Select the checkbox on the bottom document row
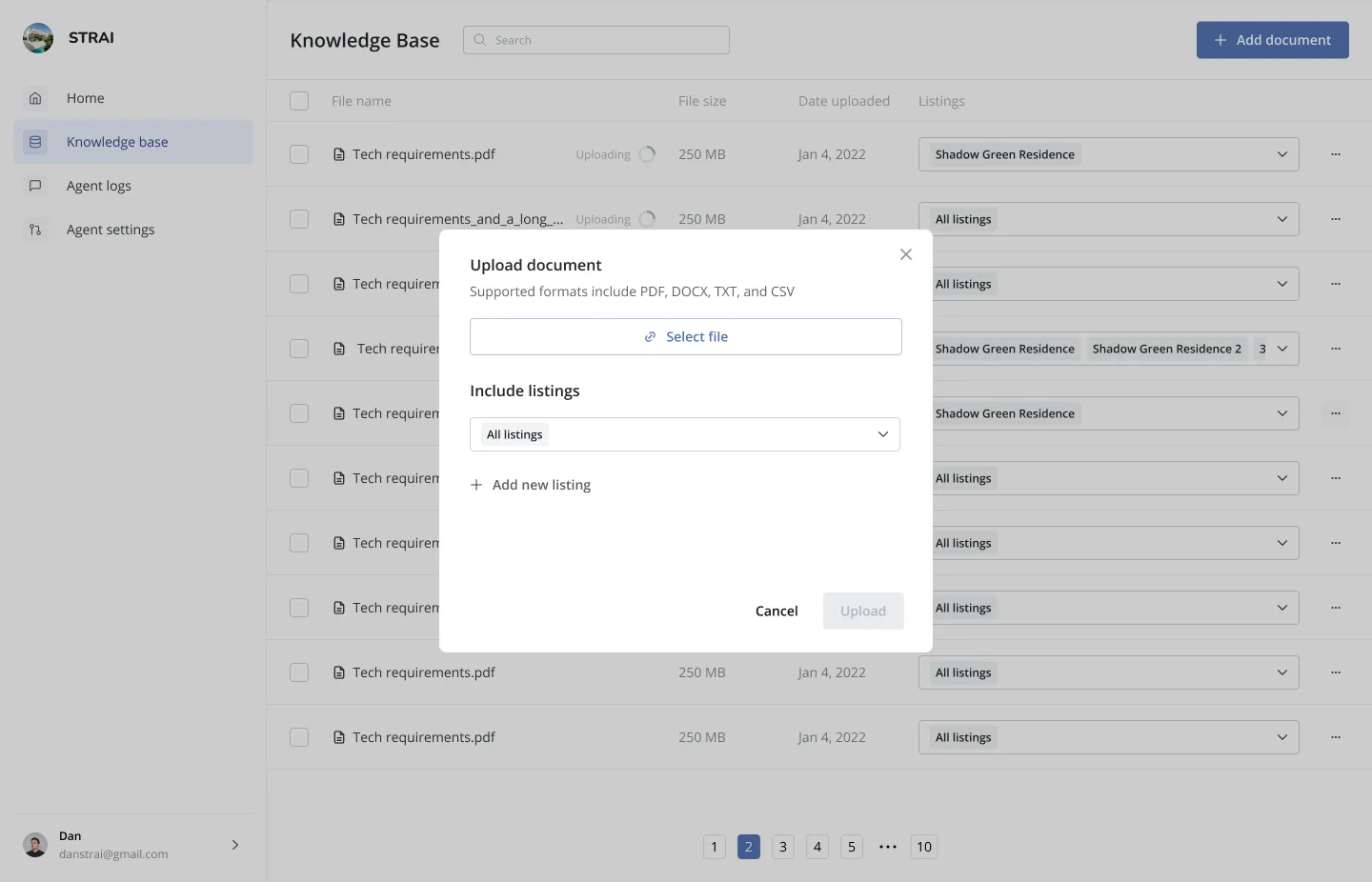 (x=298, y=736)
